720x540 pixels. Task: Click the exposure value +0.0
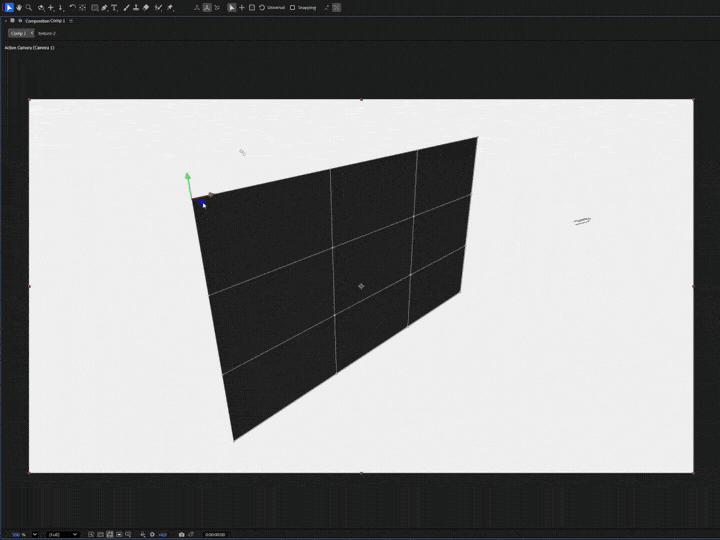162,534
